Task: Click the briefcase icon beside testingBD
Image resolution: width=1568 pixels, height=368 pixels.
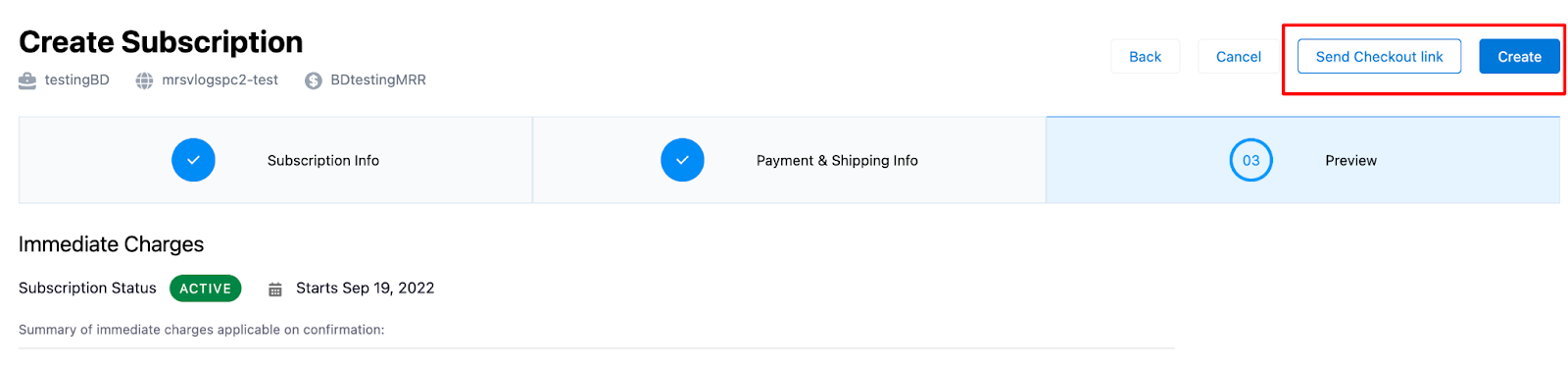Action: (x=27, y=80)
